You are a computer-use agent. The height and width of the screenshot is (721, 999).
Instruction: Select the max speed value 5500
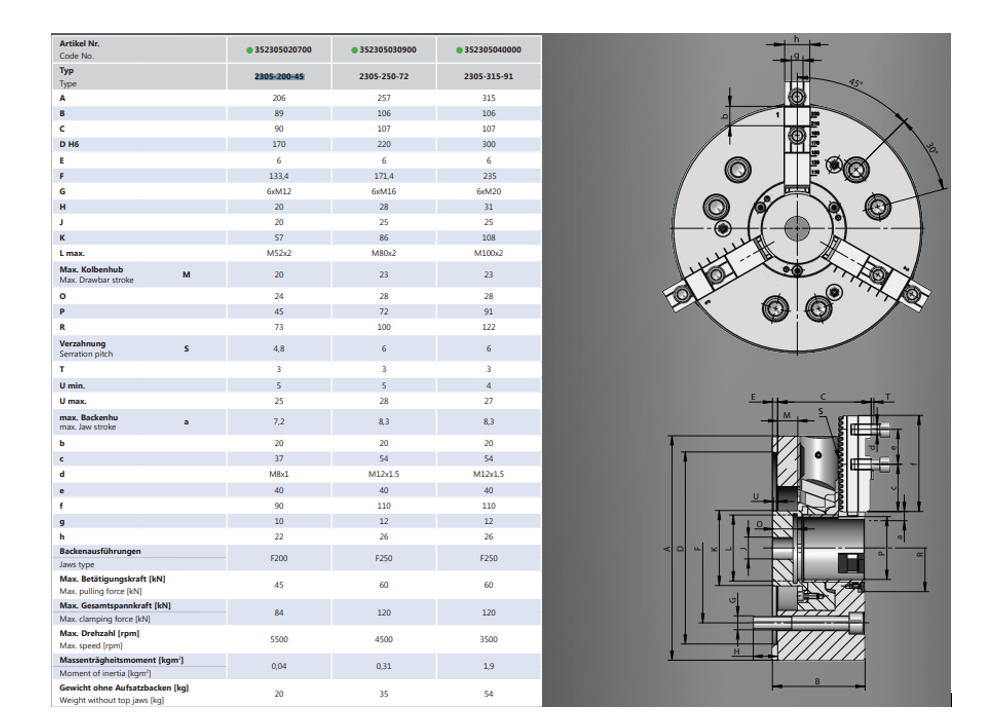(279, 640)
